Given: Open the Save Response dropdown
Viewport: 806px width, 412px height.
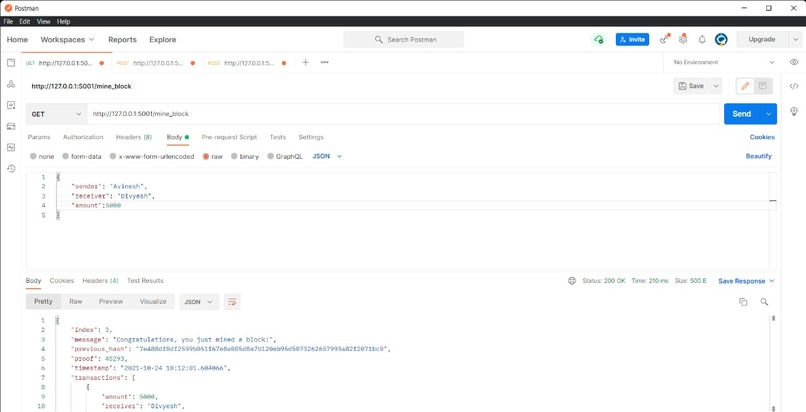Looking at the screenshot, I should tap(746, 281).
